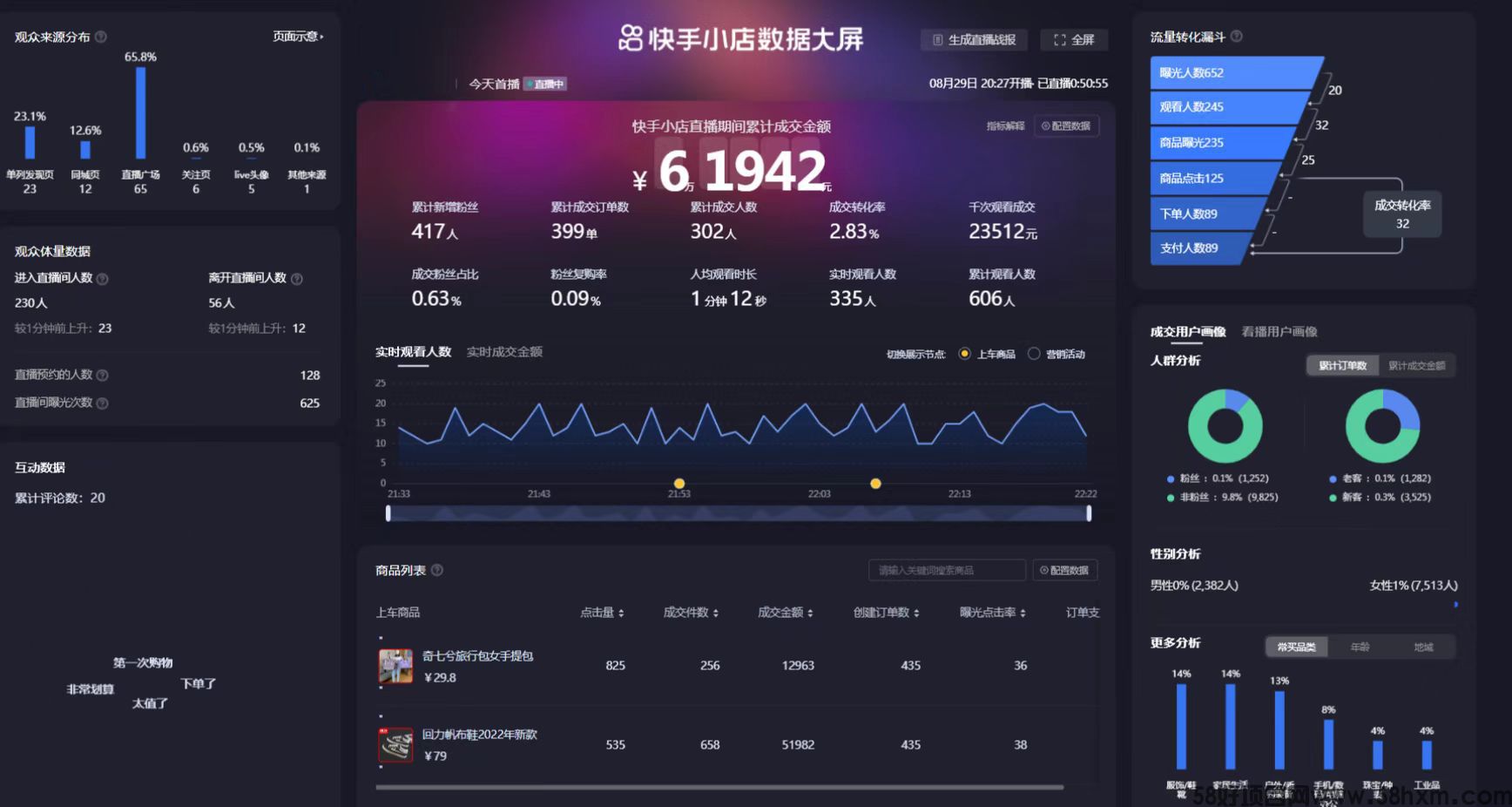Click the 老客/新客 donut chart

pyautogui.click(x=1382, y=426)
